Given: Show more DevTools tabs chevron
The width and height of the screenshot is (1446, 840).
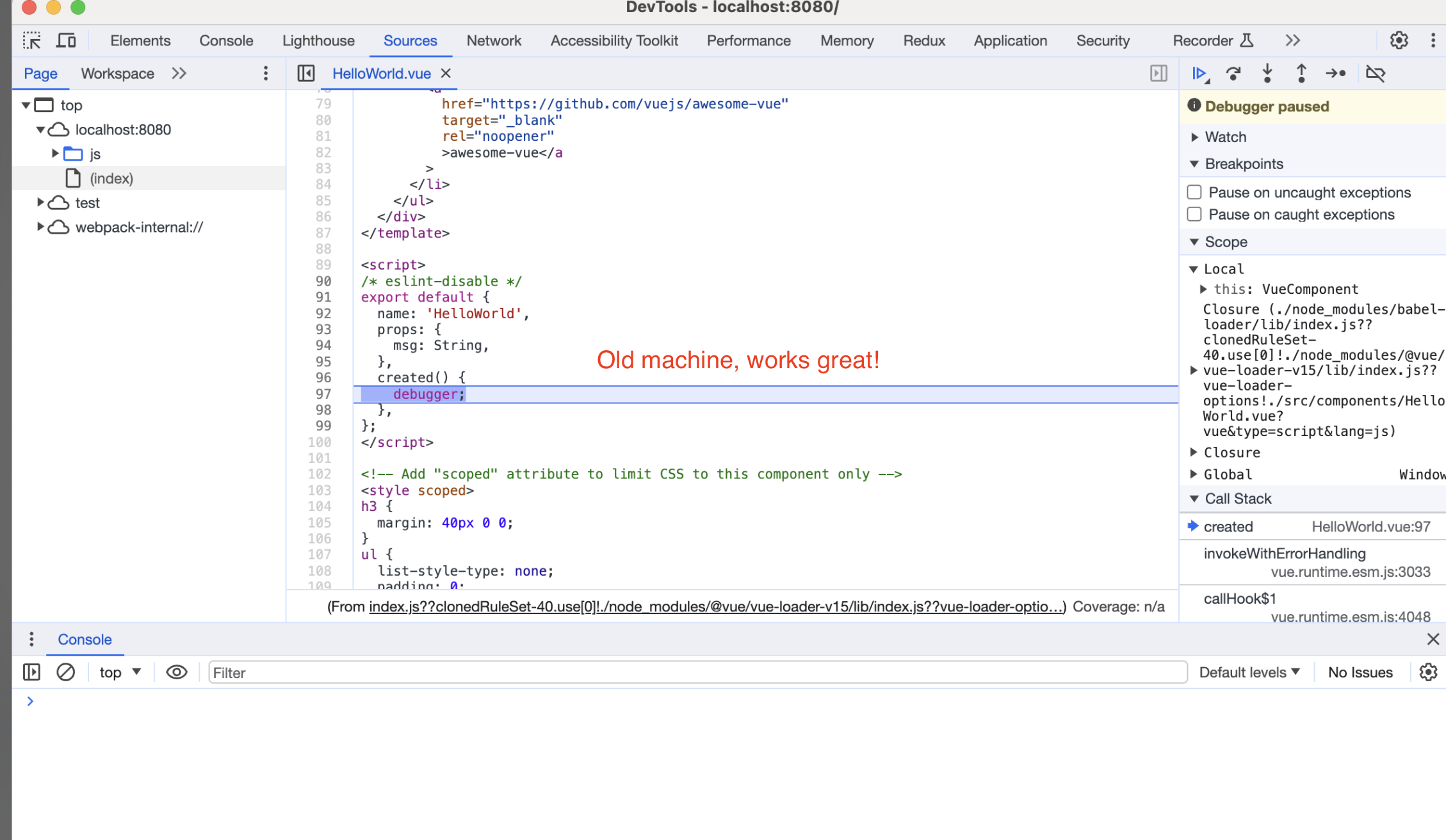Looking at the screenshot, I should 1292,41.
